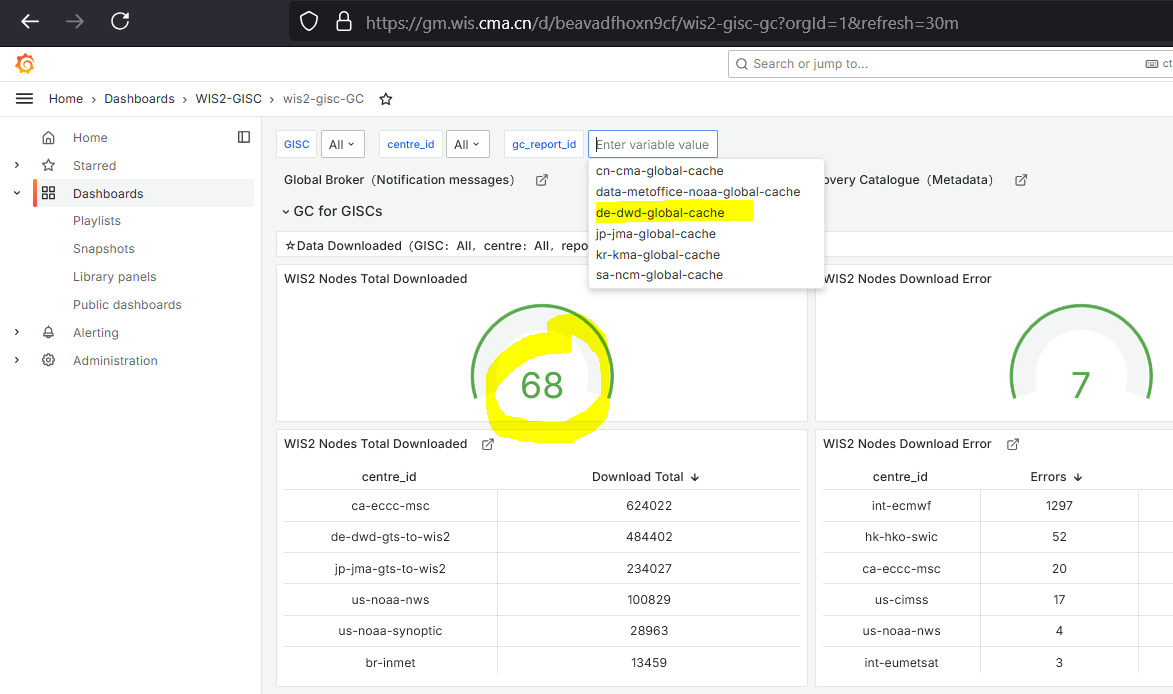Open the centre_id All dropdown
This screenshot has width=1173, height=694.
pos(468,144)
